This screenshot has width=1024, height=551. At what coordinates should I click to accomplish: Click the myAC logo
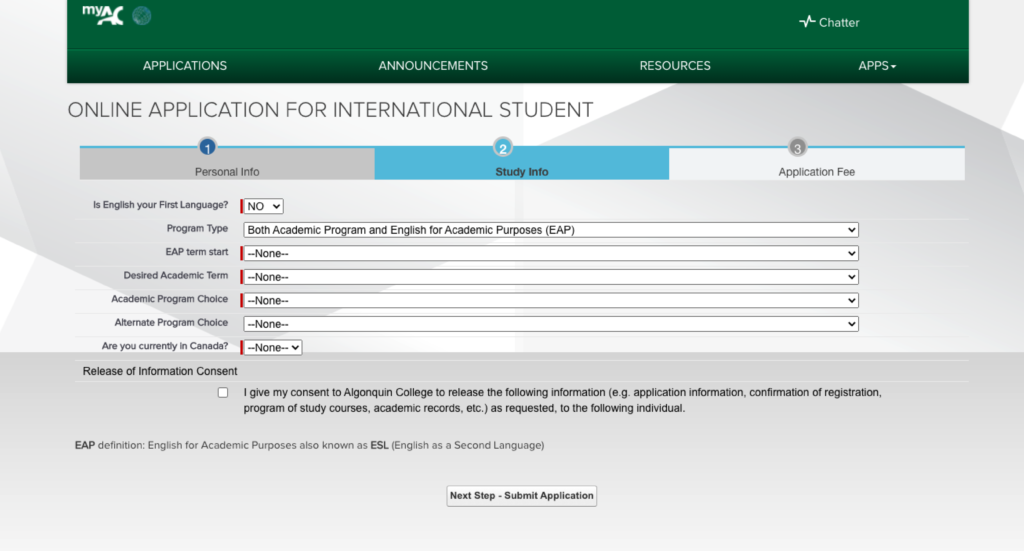102,16
